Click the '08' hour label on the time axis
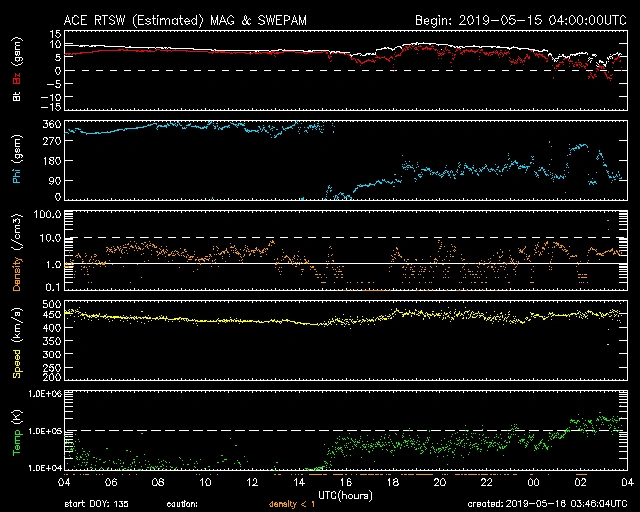The image size is (640, 512). tap(158, 483)
